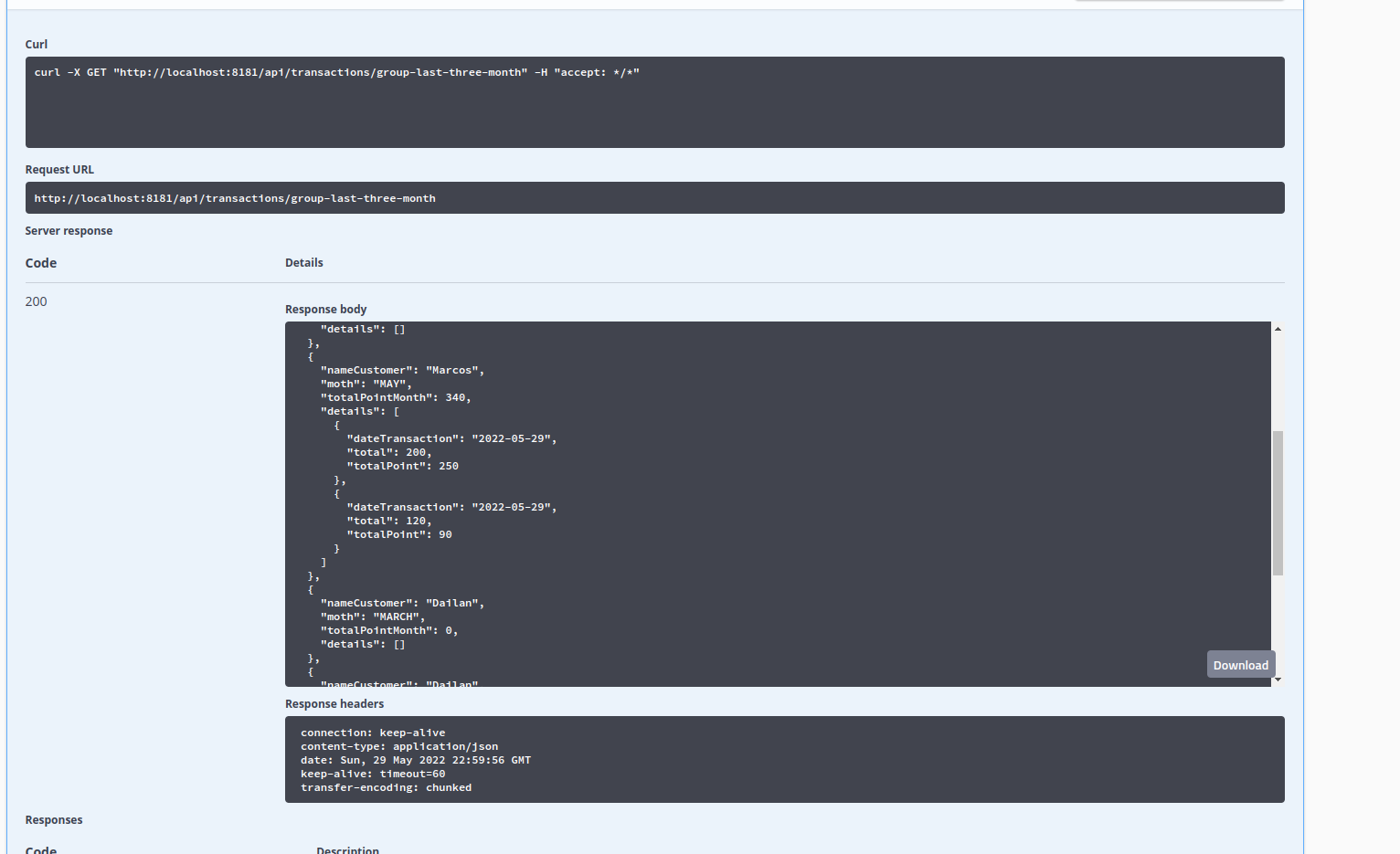
Task: Click the dateTransaction 2022-05-29 value
Action: tap(512, 438)
